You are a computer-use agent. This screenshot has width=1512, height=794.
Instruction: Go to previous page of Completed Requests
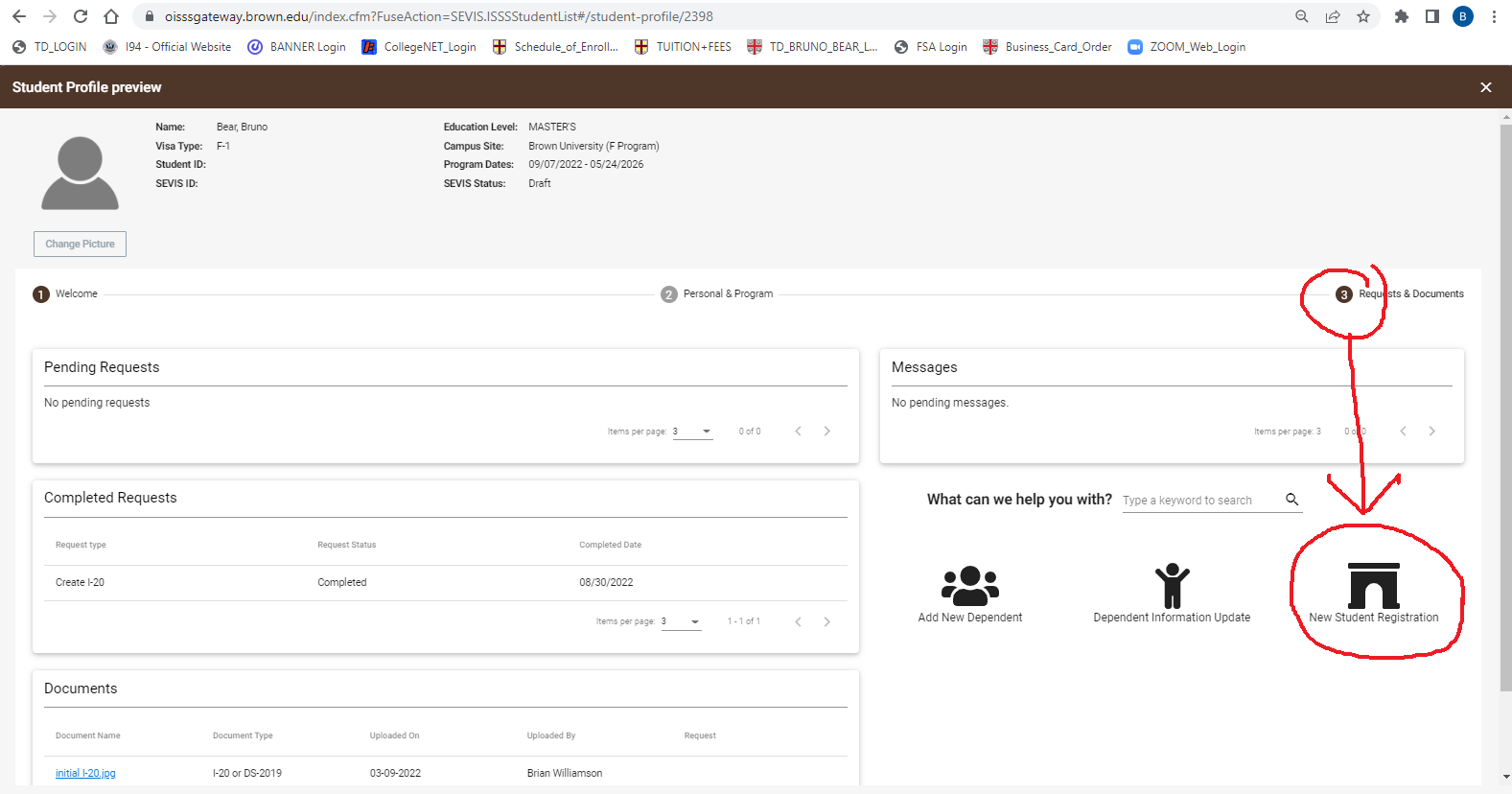point(798,622)
